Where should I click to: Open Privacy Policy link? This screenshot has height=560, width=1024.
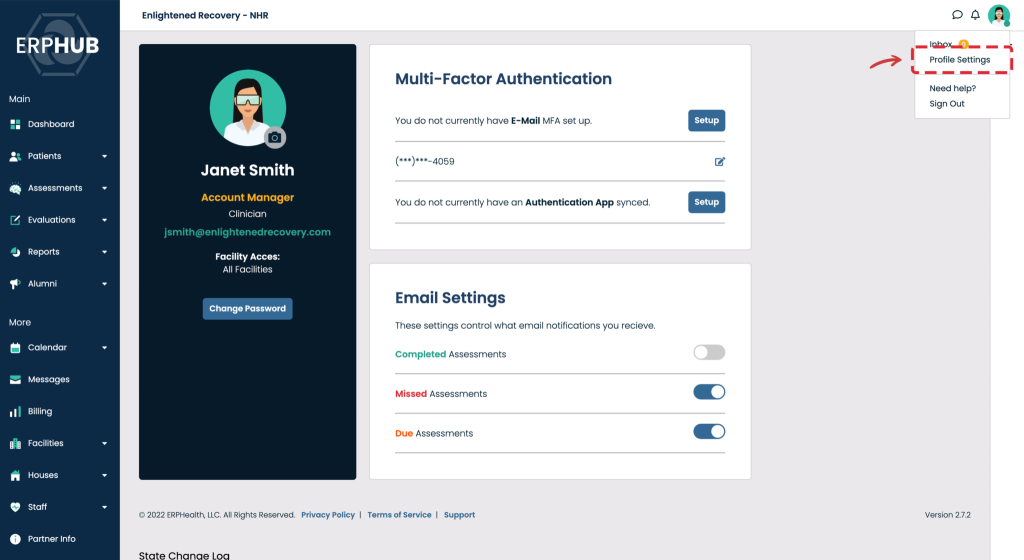[x=328, y=515]
